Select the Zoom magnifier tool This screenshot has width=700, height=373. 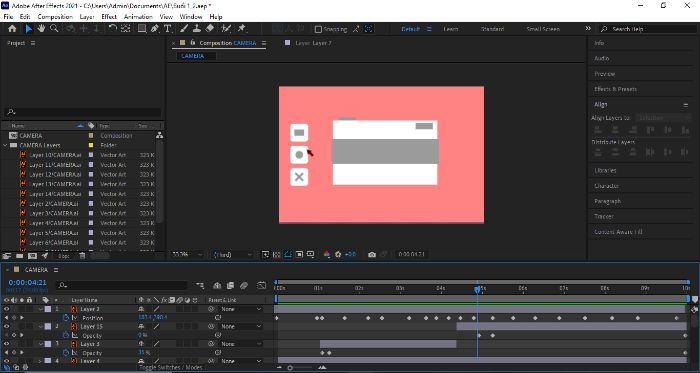point(54,29)
